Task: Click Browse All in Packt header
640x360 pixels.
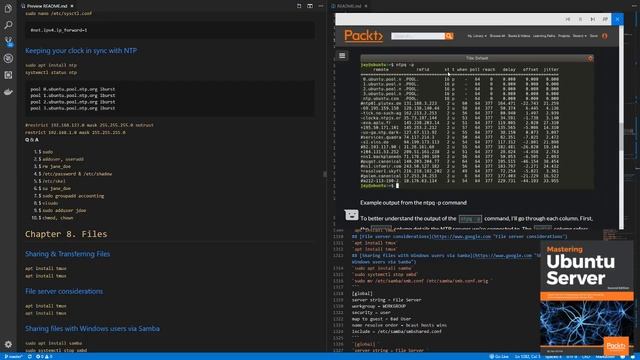Action: pos(497,36)
